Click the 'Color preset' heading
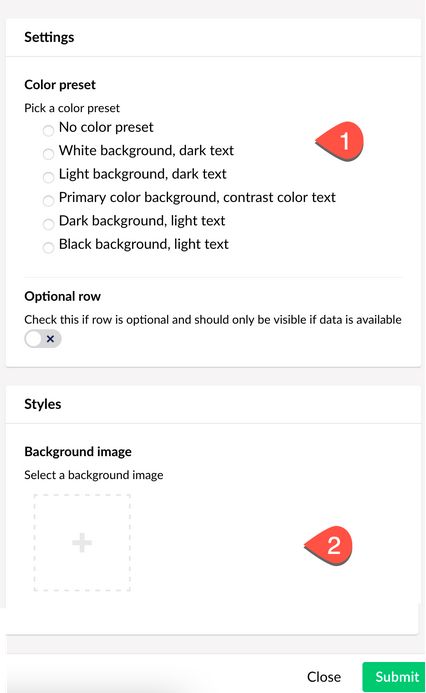The width and height of the screenshot is (426, 693). click(60, 84)
